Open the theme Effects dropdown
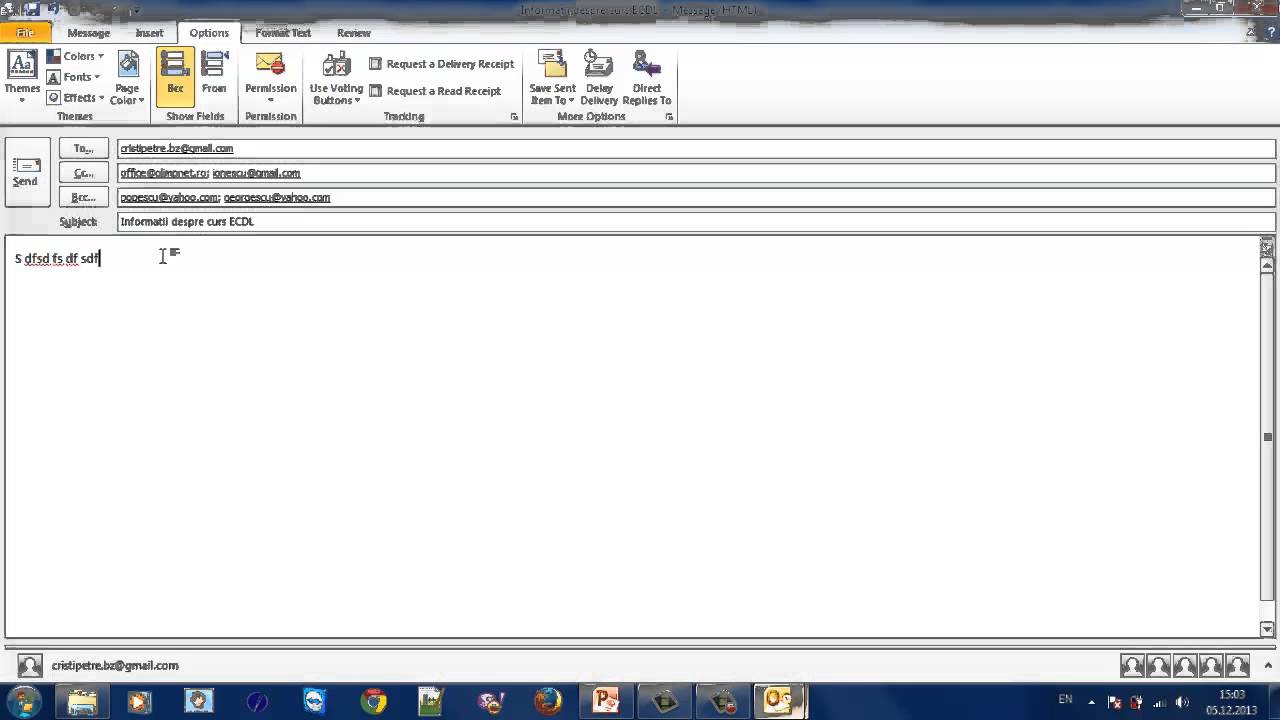 (76, 98)
